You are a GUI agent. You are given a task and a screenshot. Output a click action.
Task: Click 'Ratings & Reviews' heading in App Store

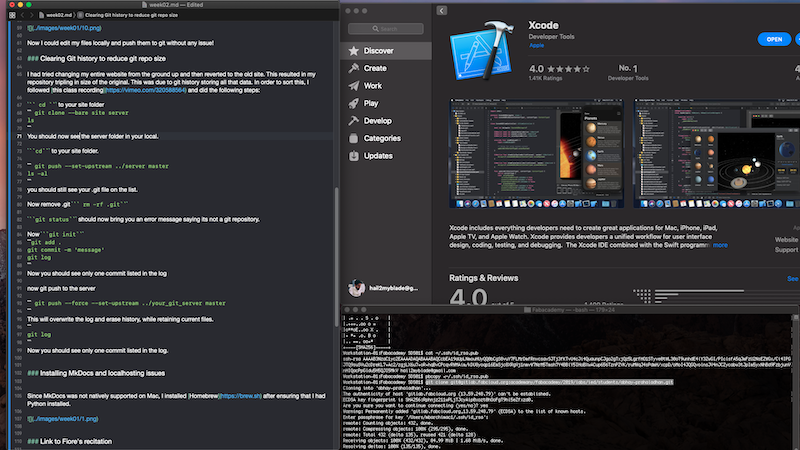[x=483, y=278]
